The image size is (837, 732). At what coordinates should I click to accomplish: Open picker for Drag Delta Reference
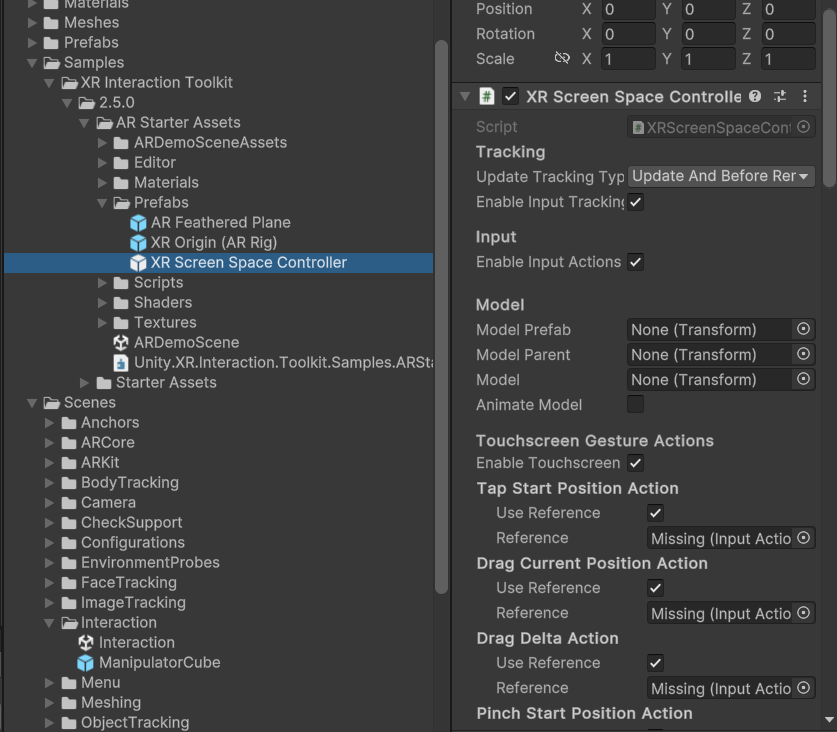click(803, 688)
